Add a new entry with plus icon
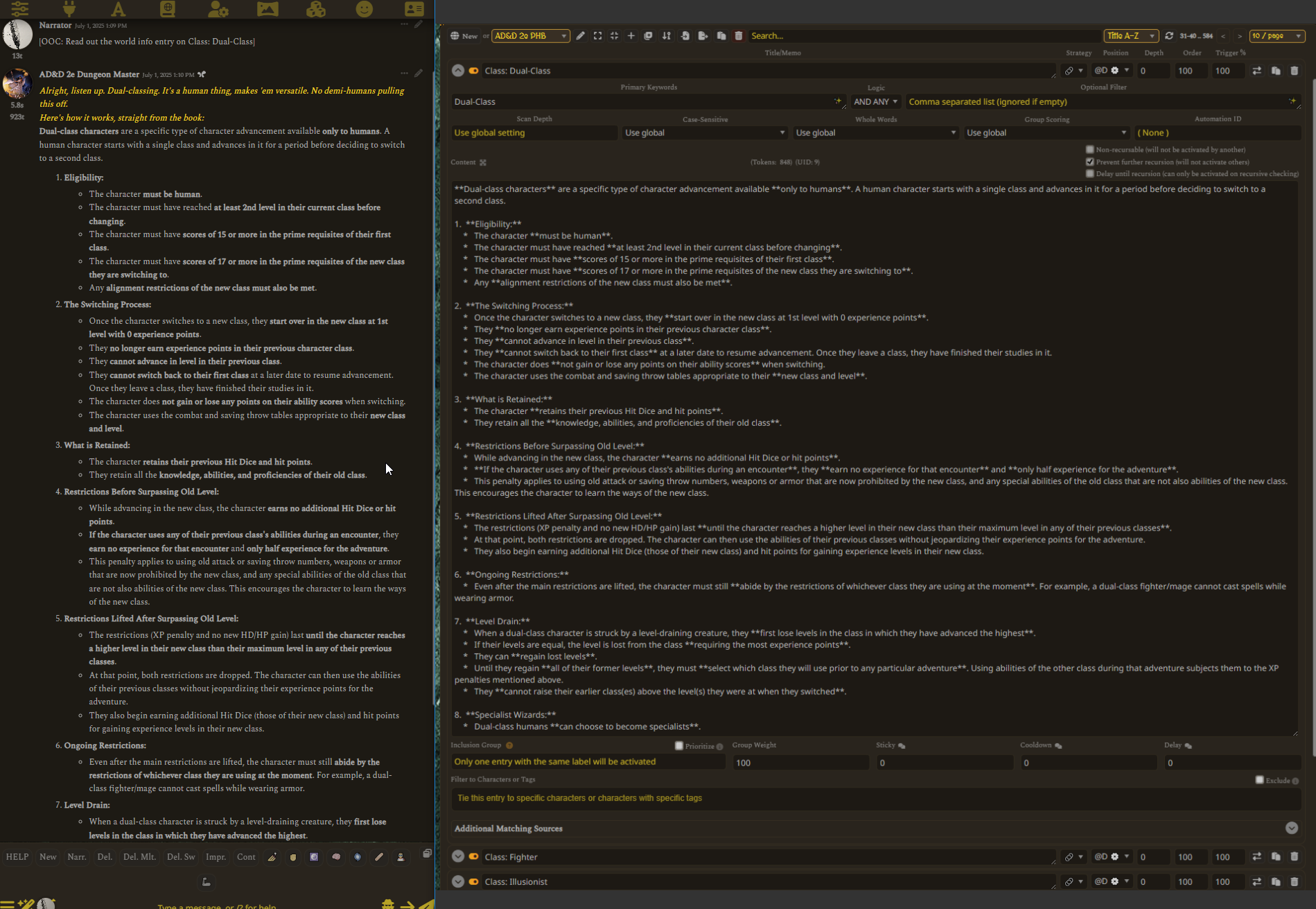Screen dimensions: 1316x909 [631, 36]
